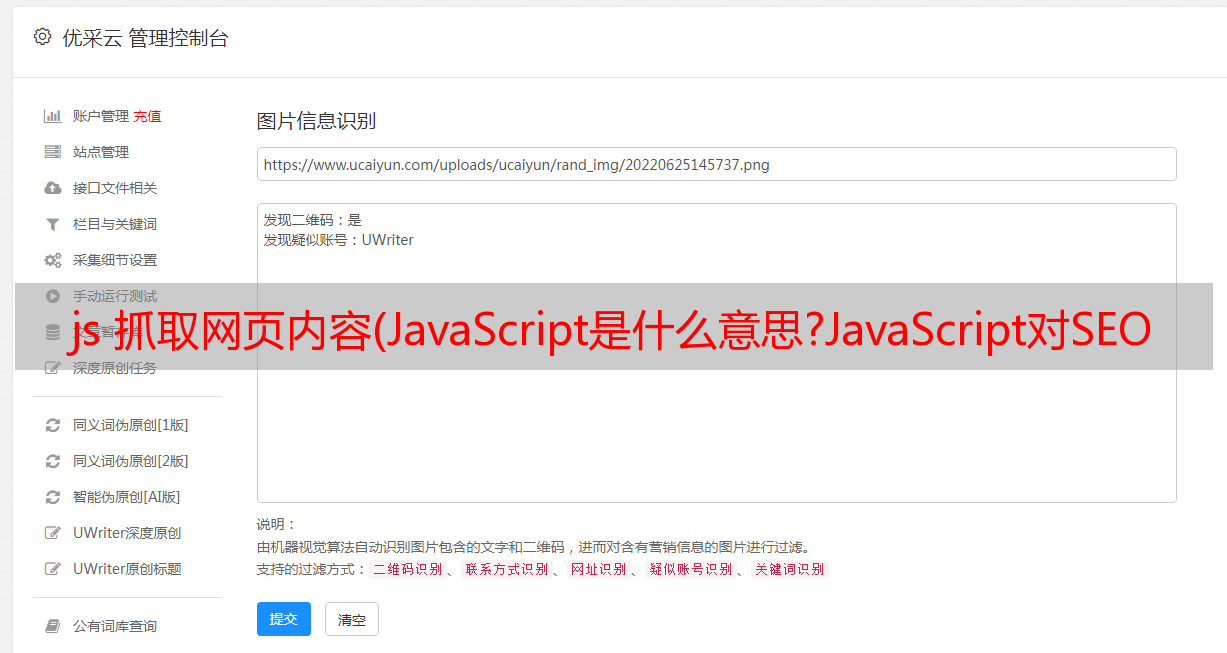Viewport: 1227px width, 653px height.
Task: Click the refresh icon beside 智能伪原创[AI版]
Action: tap(53, 497)
